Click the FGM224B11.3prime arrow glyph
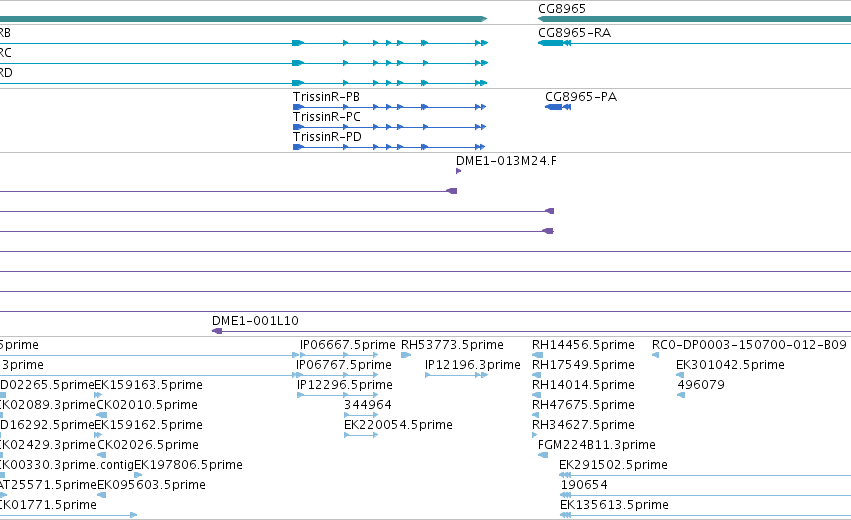The width and height of the screenshot is (851, 520). (x=543, y=455)
